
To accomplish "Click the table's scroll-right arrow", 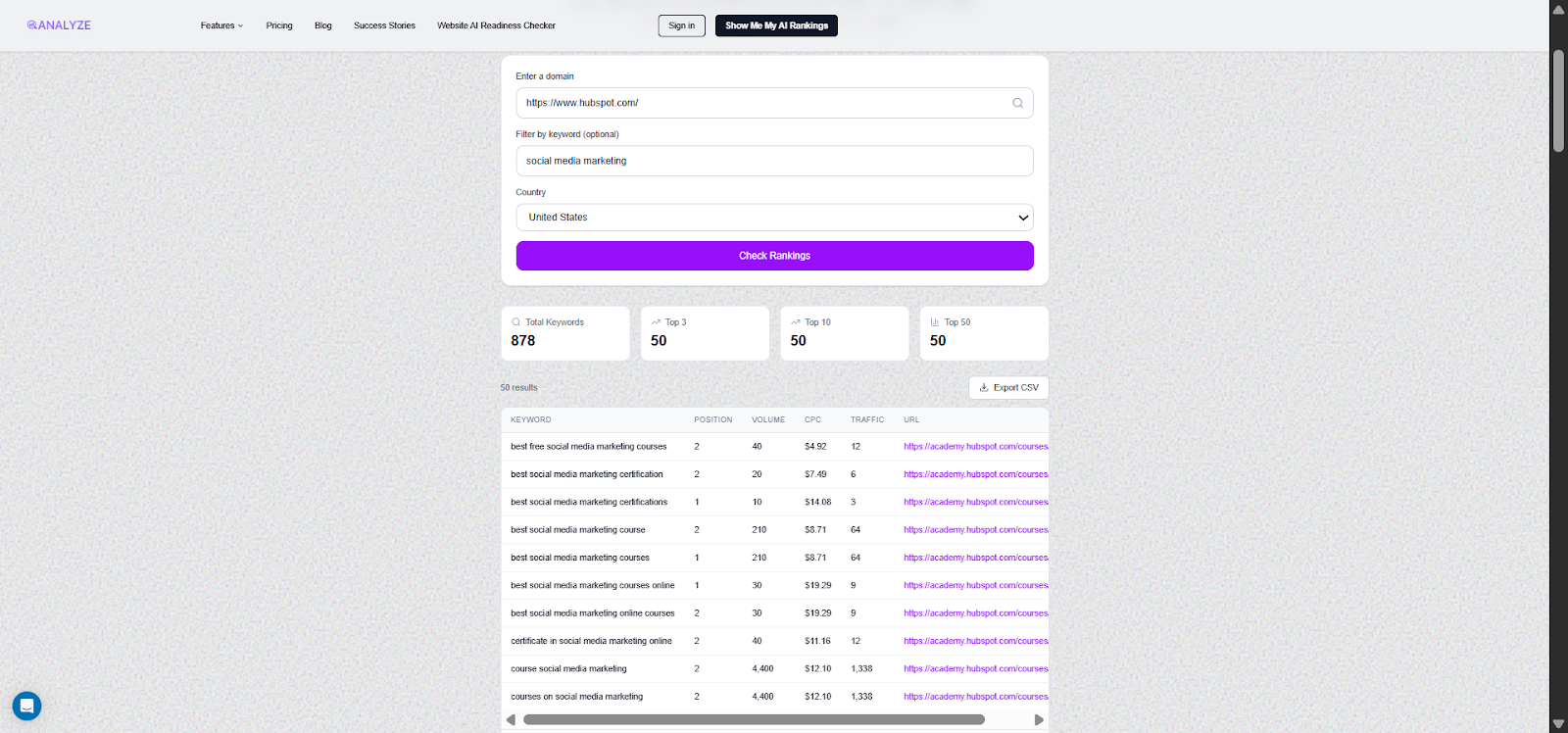I will (1039, 719).
